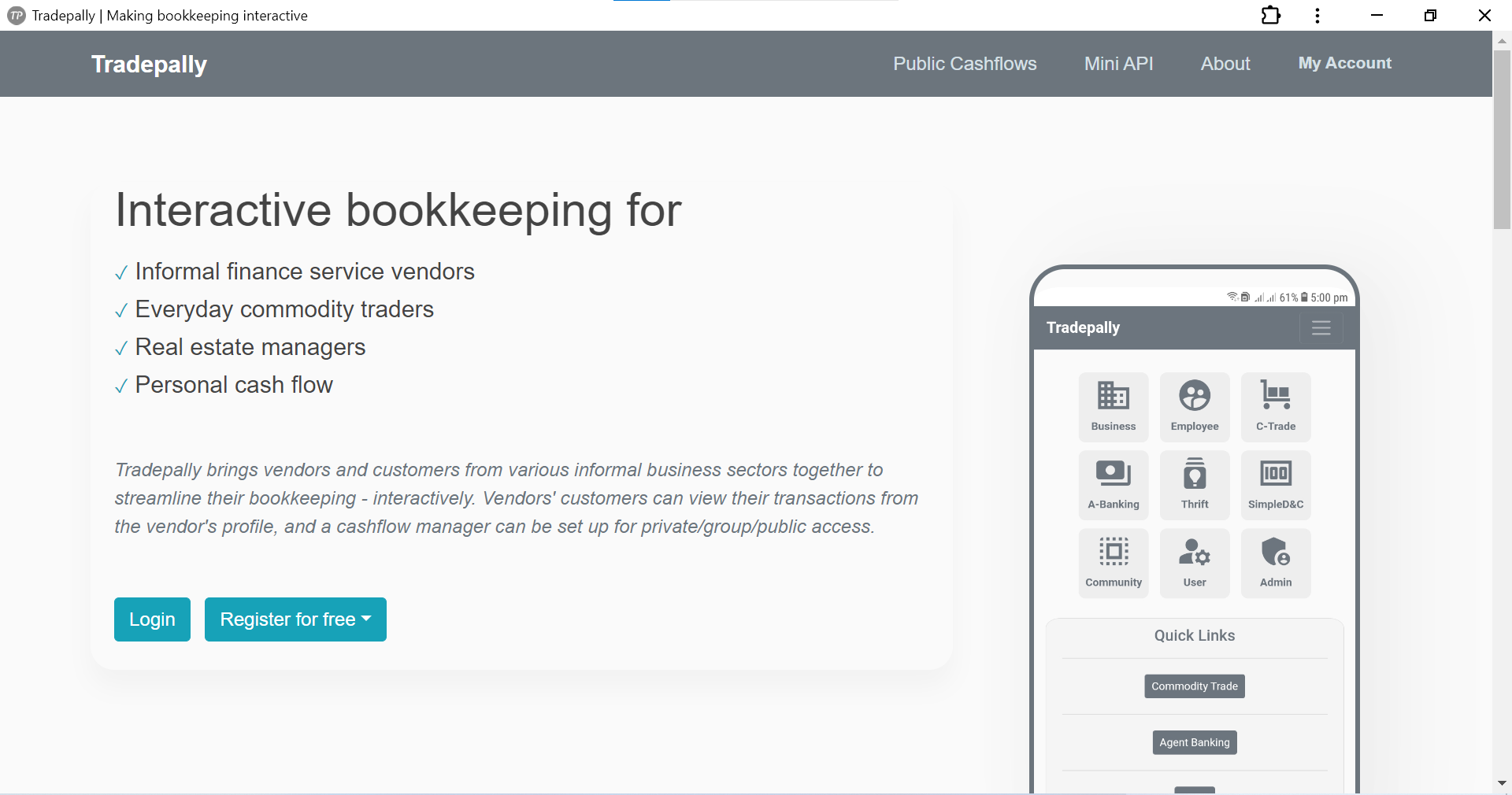Click the 'Interactive bookkeeping for' heading

point(398,210)
